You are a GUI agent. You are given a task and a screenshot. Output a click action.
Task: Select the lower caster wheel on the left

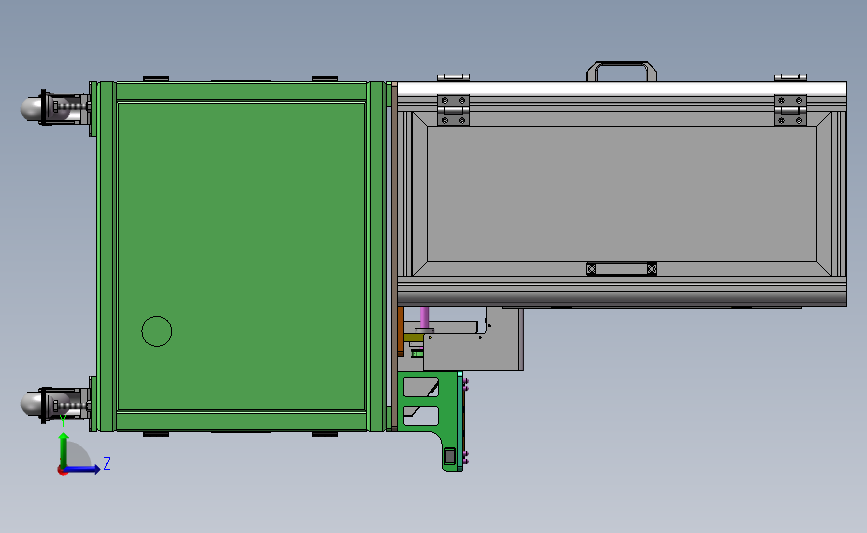click(x=56, y=405)
